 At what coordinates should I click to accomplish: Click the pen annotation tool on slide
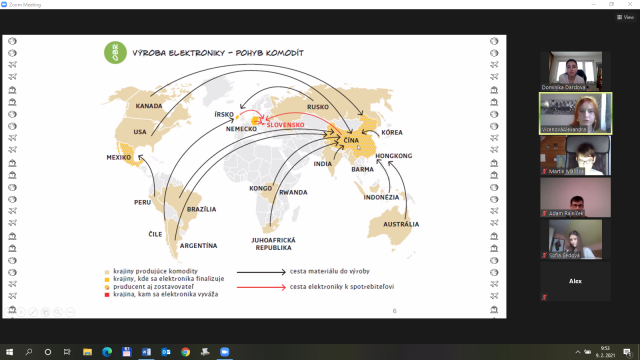pyautogui.click(x=33, y=312)
